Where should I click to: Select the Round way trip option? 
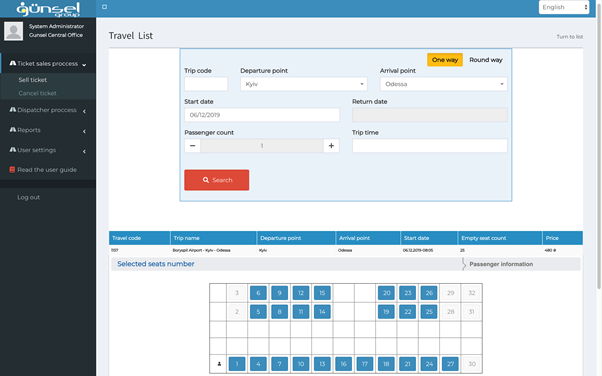pyautogui.click(x=486, y=60)
